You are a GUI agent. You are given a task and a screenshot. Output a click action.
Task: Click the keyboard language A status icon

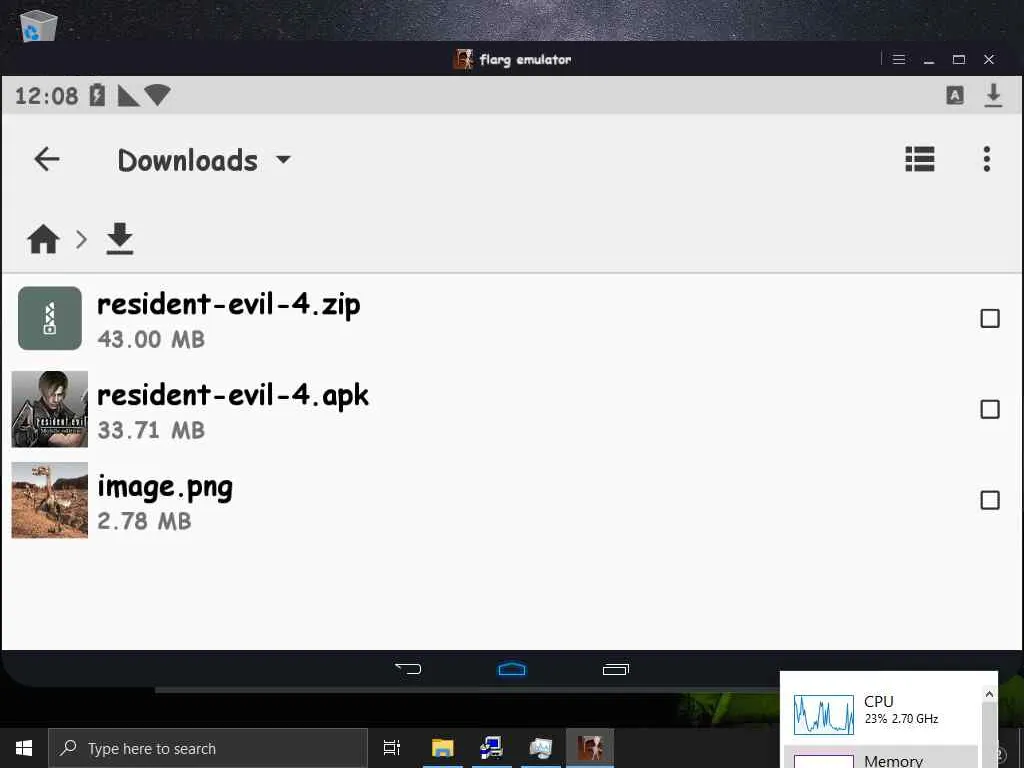[955, 95]
